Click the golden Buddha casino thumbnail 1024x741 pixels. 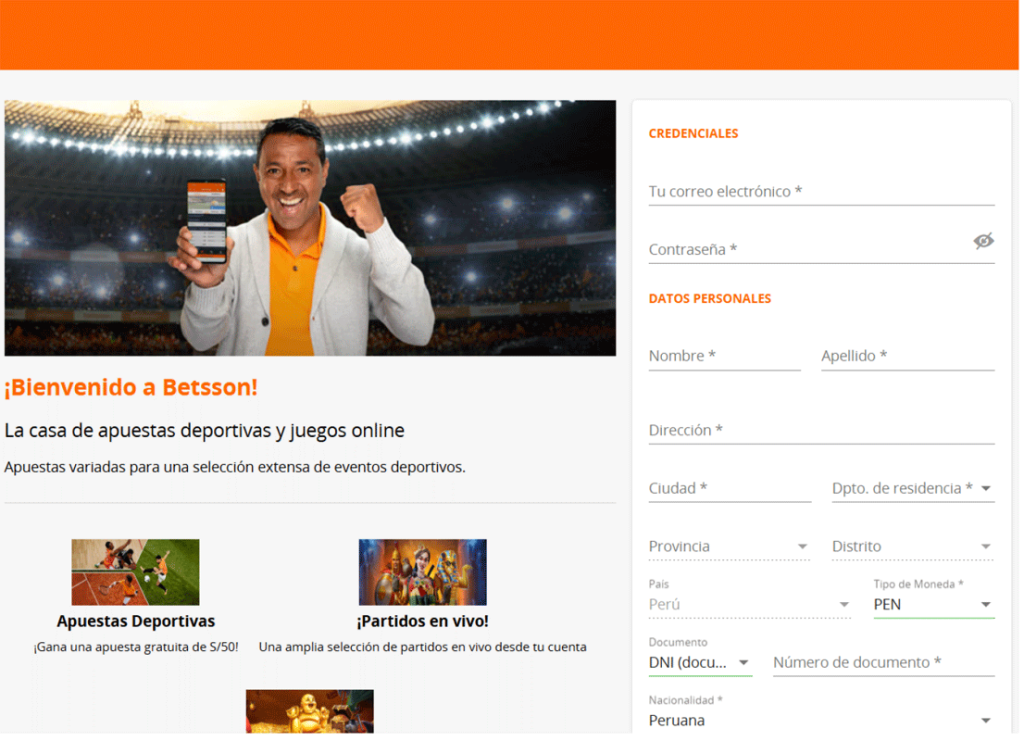click(310, 711)
